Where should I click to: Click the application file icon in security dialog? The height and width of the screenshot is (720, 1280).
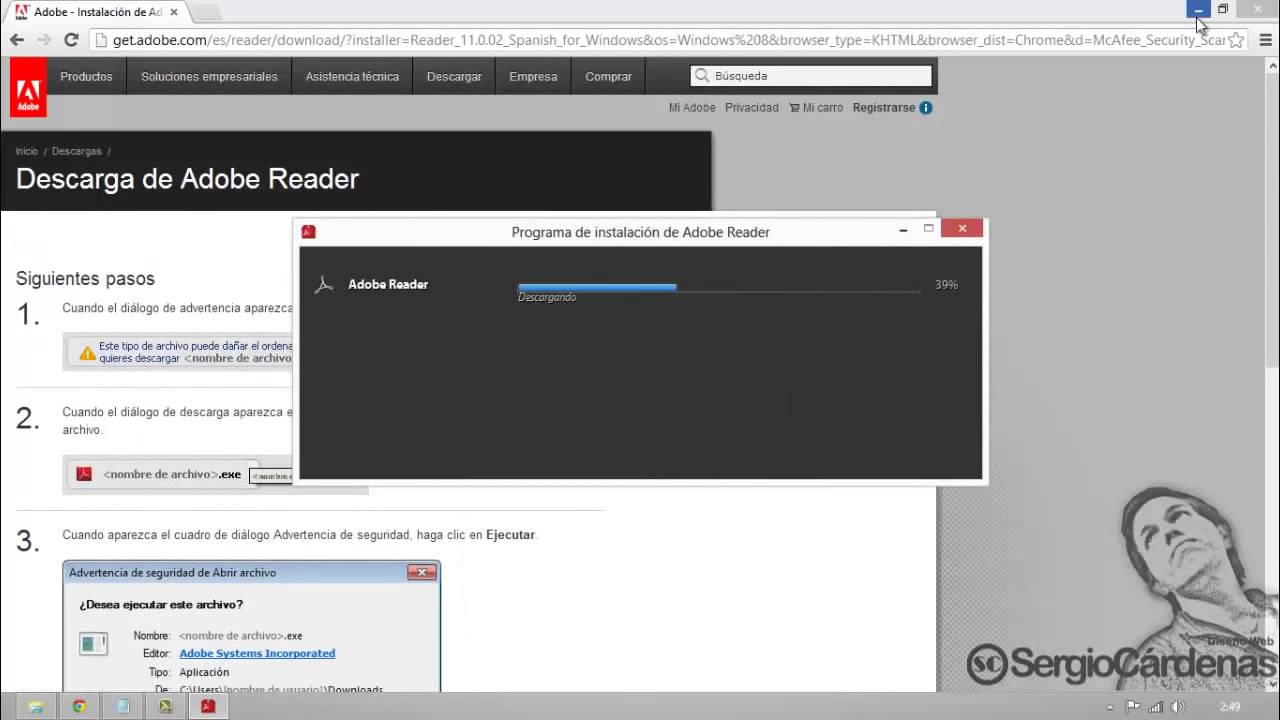click(93, 644)
